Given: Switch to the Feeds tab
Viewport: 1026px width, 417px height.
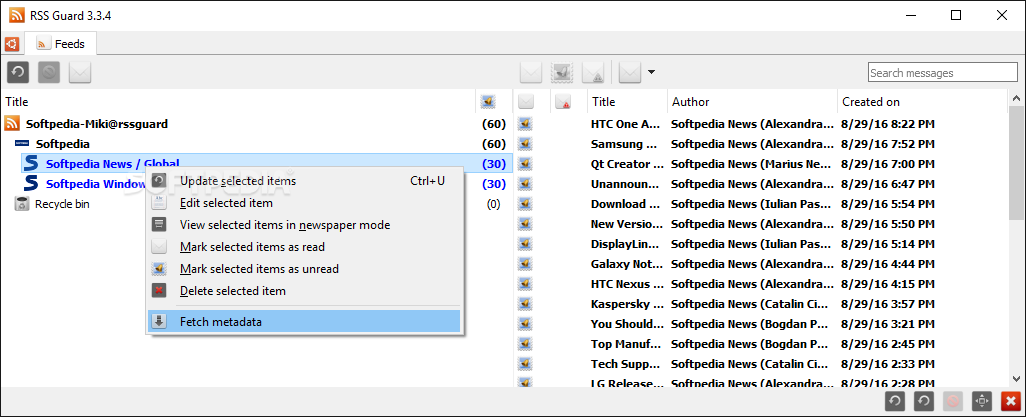Looking at the screenshot, I should 61,44.
